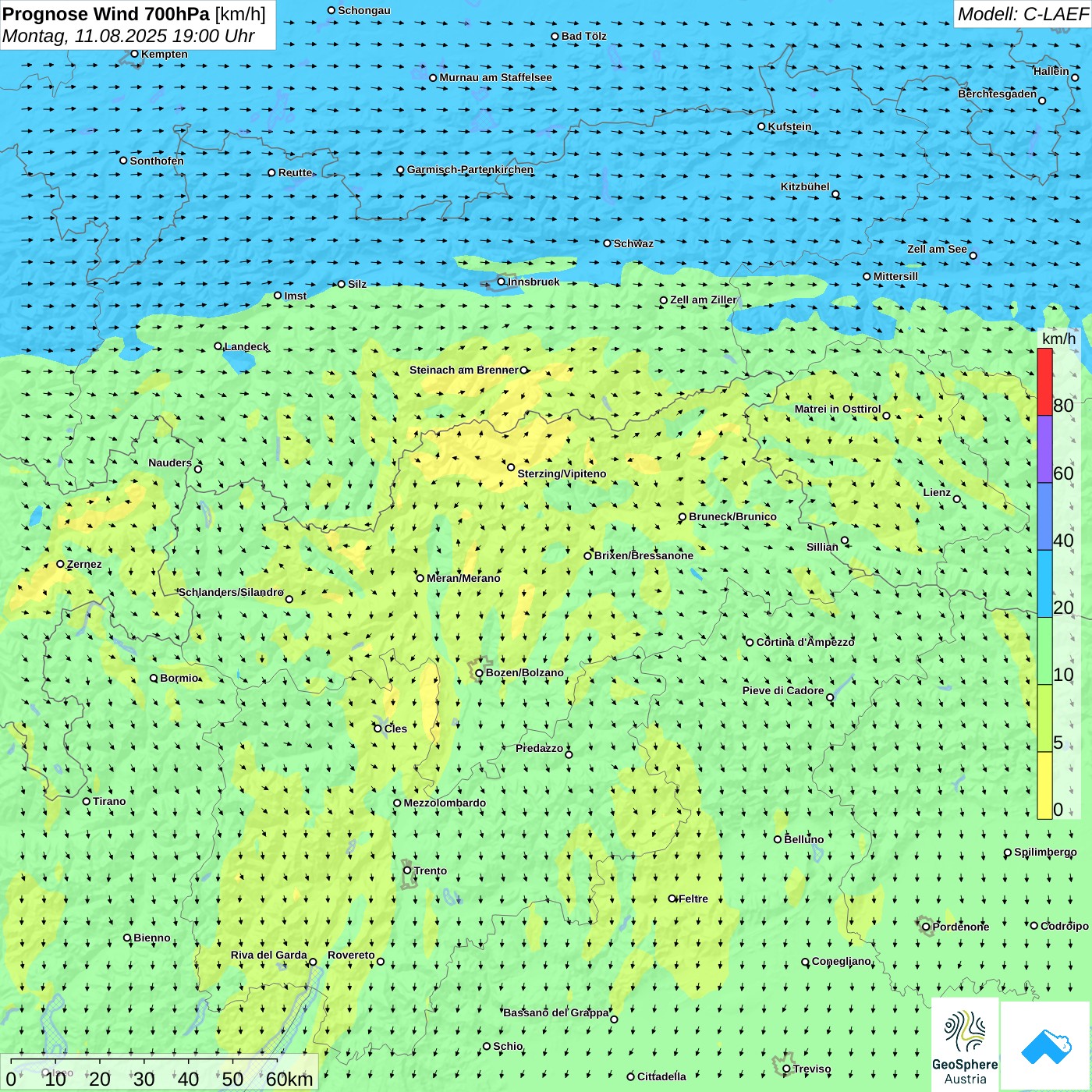Viewport: 1092px width, 1092px height.
Task: Click the Mezzolombardo label
Action: click(x=445, y=803)
